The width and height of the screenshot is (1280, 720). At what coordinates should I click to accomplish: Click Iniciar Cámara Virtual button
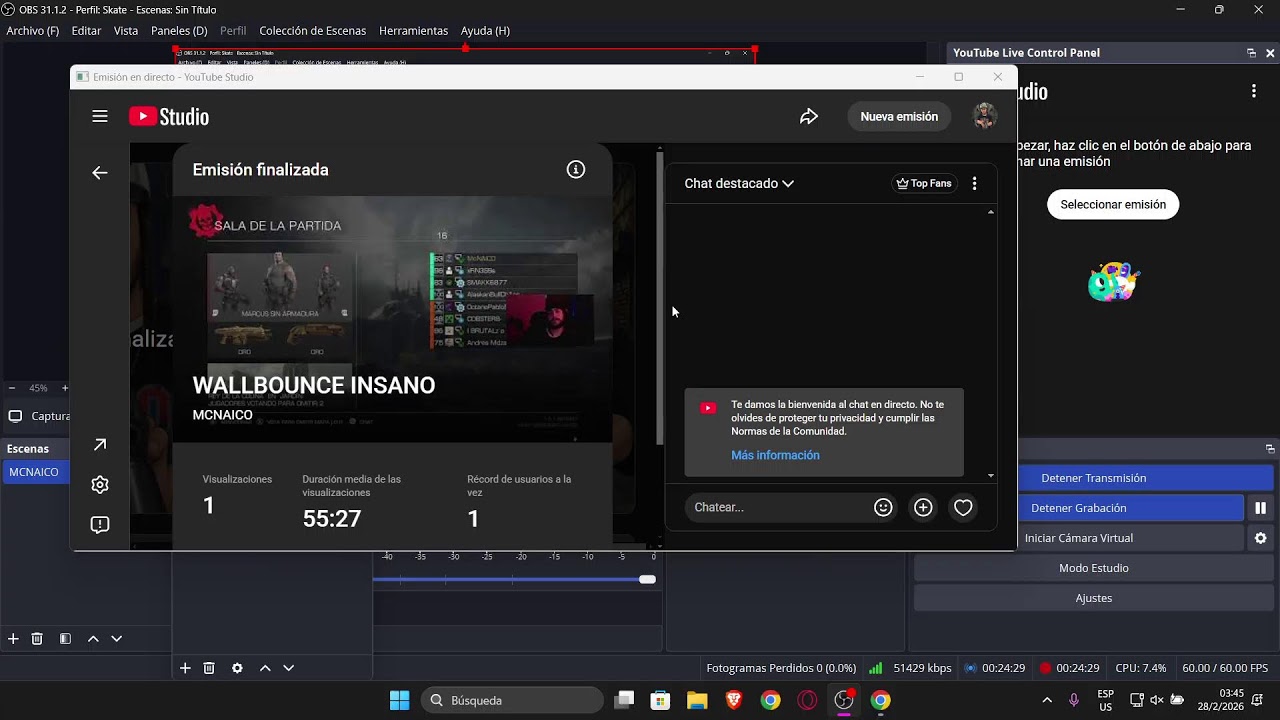pyautogui.click(x=1079, y=538)
